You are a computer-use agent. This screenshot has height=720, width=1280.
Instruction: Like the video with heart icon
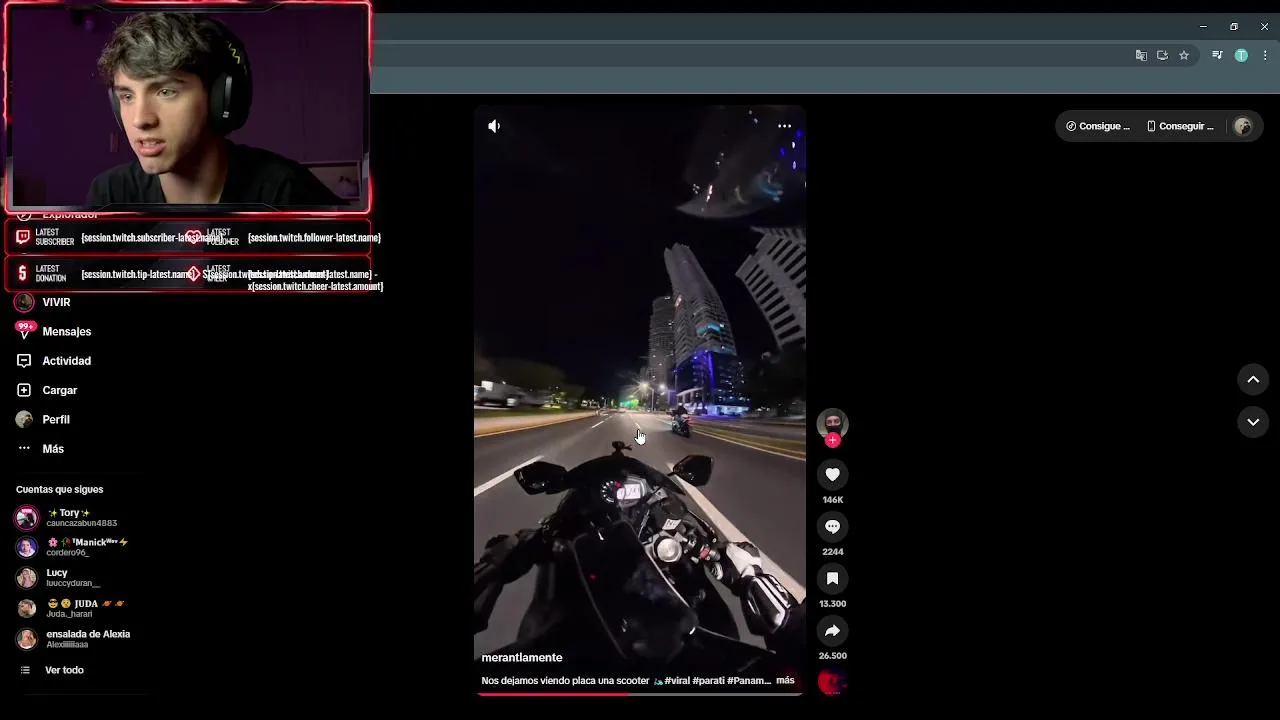coord(832,474)
